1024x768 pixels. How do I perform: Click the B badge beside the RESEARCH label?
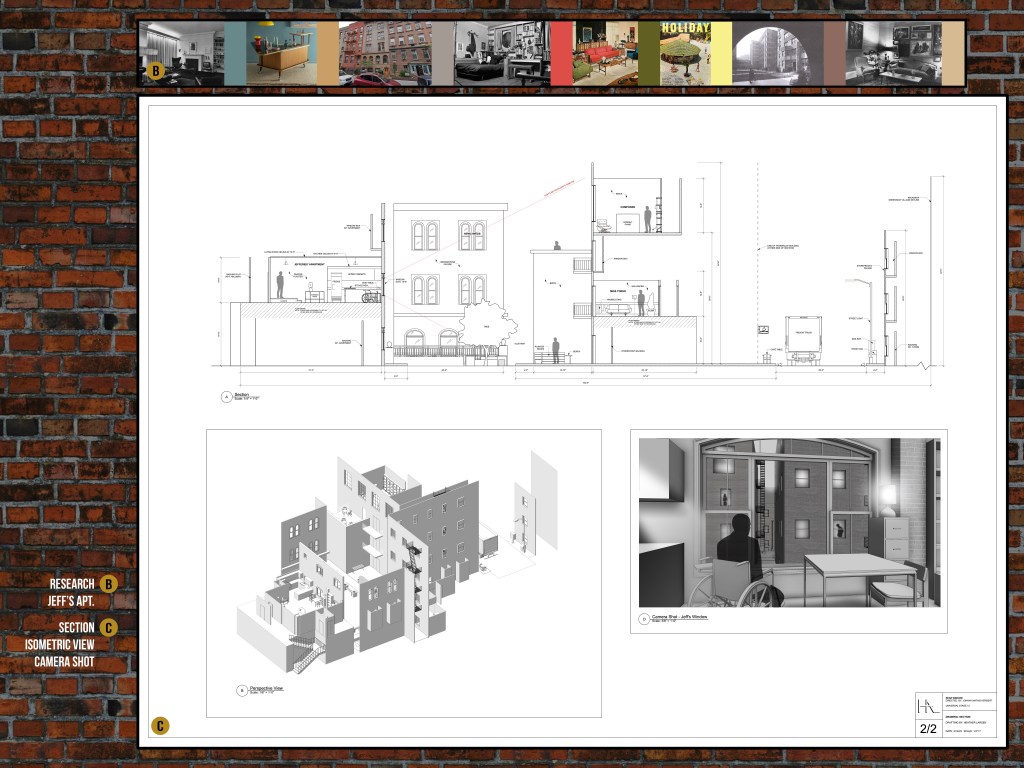point(108,584)
